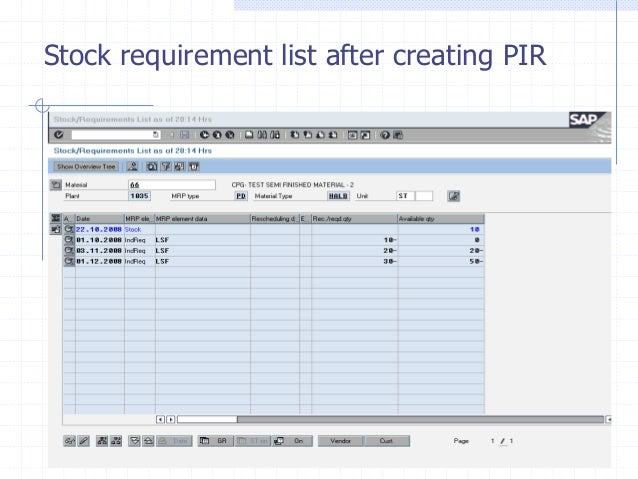Click the pencil change icon at bottom
The image size is (638, 479).
click(83, 441)
